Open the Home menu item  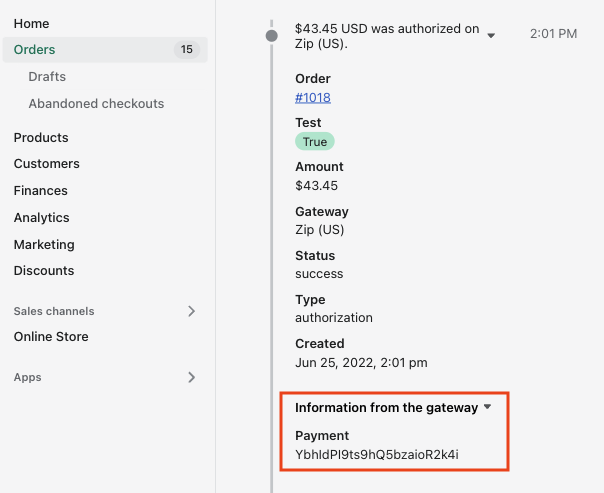pos(31,23)
